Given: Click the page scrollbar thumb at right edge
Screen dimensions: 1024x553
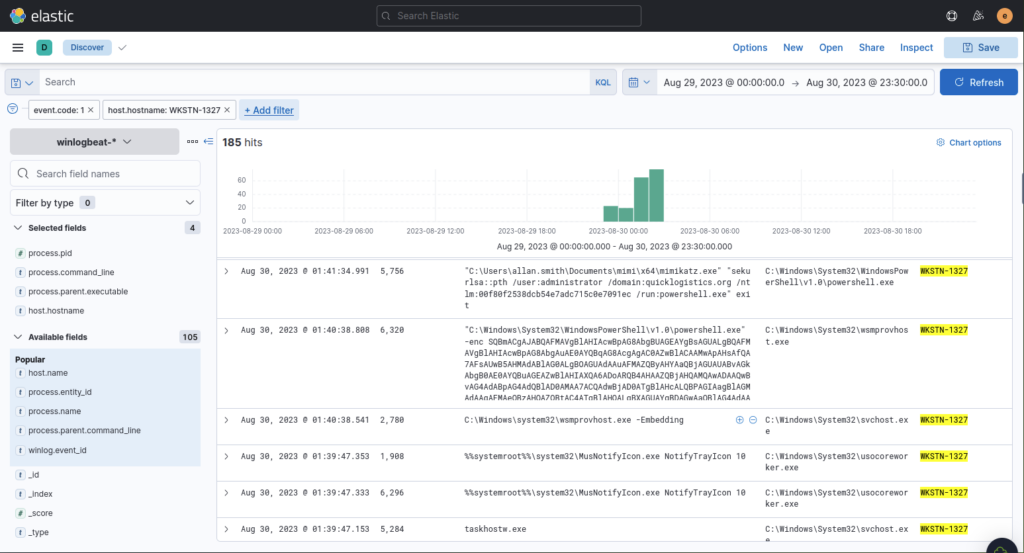Looking at the screenshot, I should coord(1022,188).
